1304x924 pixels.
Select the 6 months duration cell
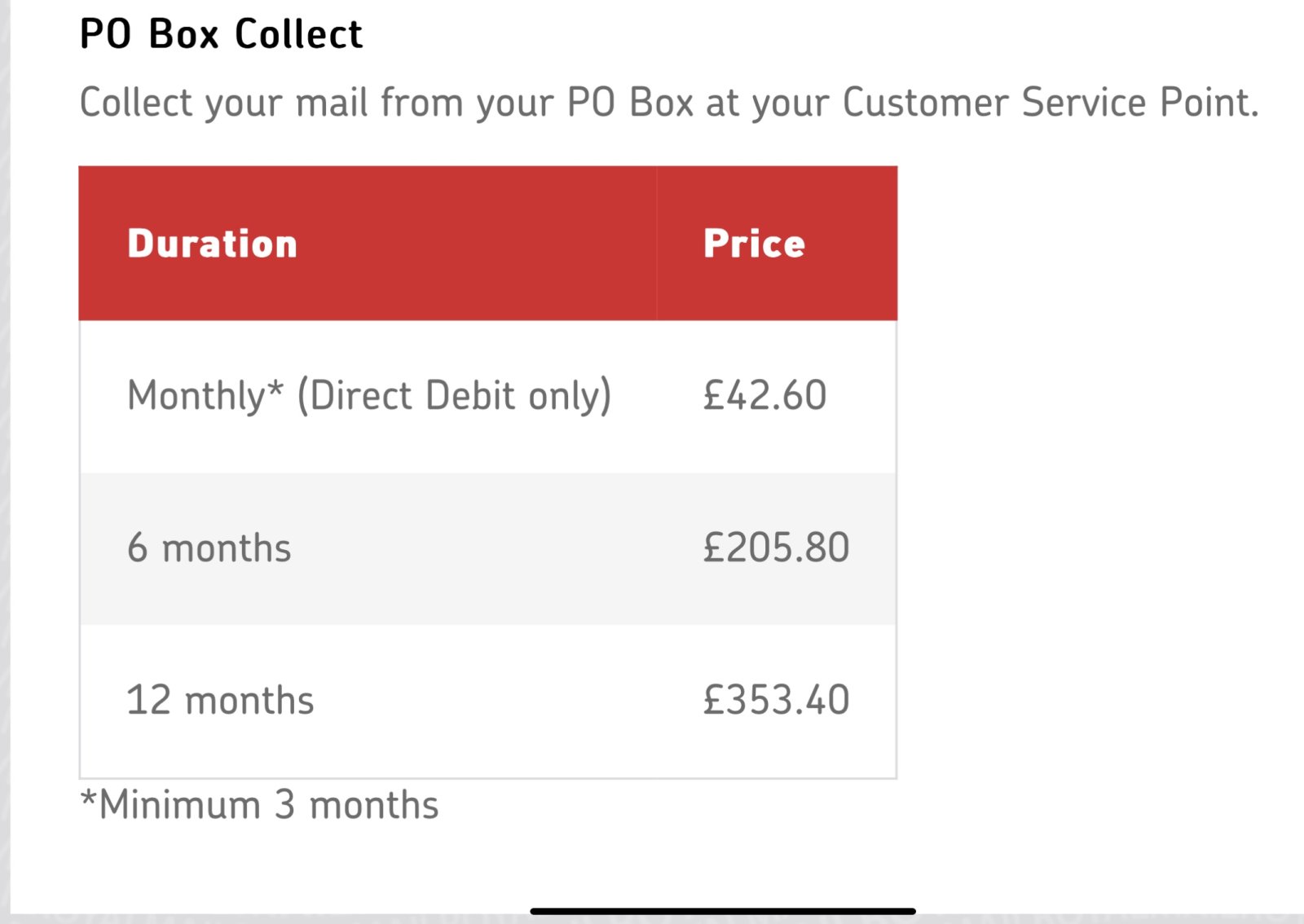point(209,548)
